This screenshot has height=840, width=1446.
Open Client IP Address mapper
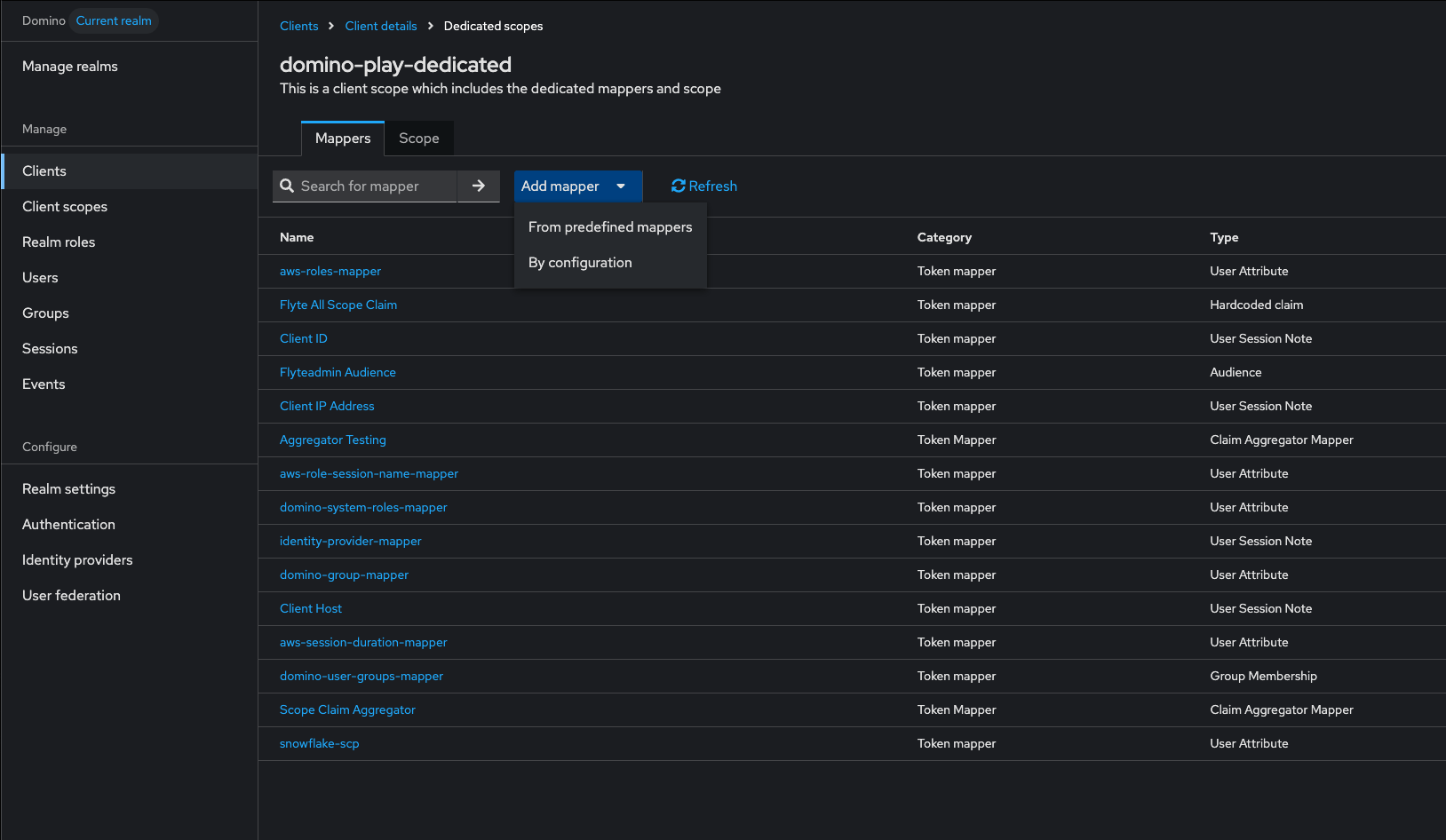coord(327,406)
